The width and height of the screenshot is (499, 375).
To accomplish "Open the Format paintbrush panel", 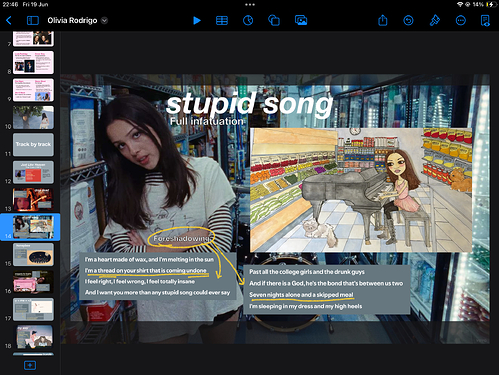I will (434, 20).
